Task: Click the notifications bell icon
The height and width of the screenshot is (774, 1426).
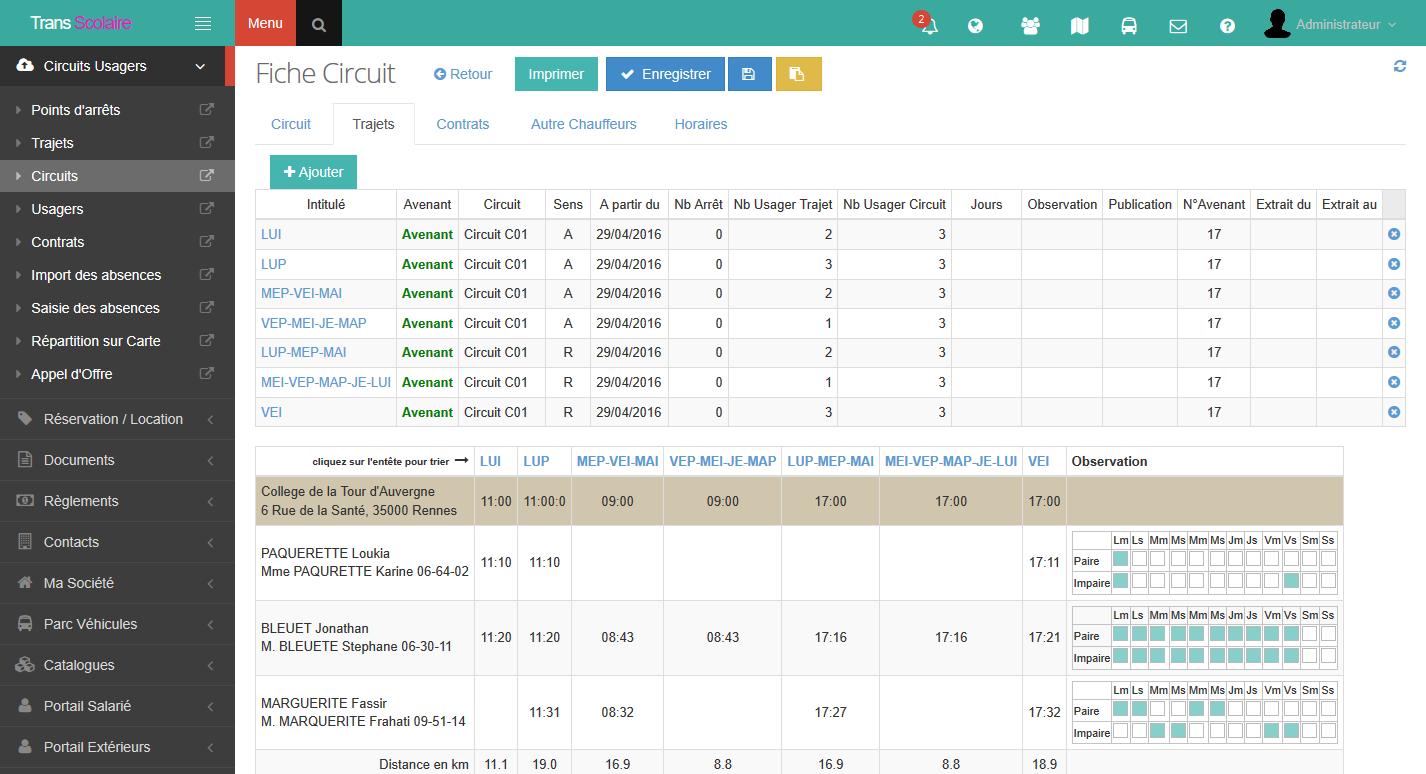Action: pos(929,26)
